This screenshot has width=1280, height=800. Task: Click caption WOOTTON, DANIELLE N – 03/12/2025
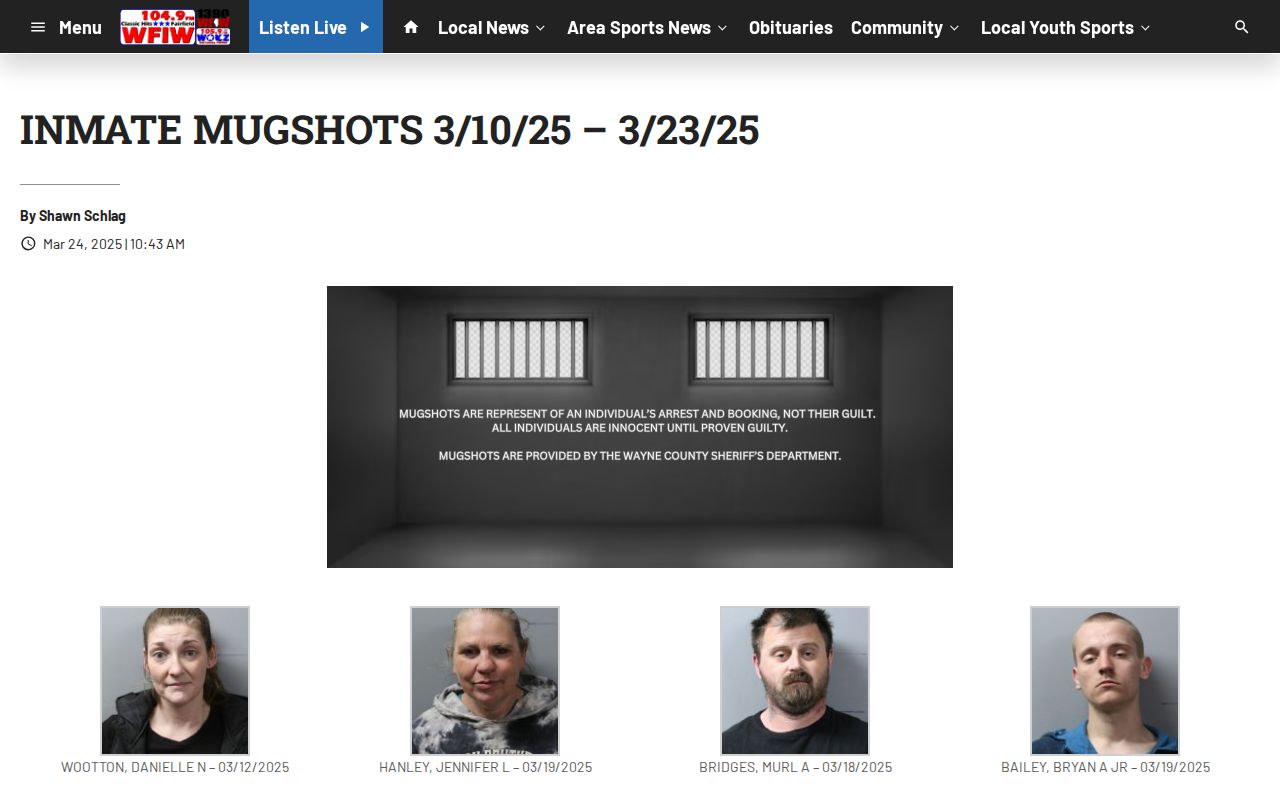(175, 767)
